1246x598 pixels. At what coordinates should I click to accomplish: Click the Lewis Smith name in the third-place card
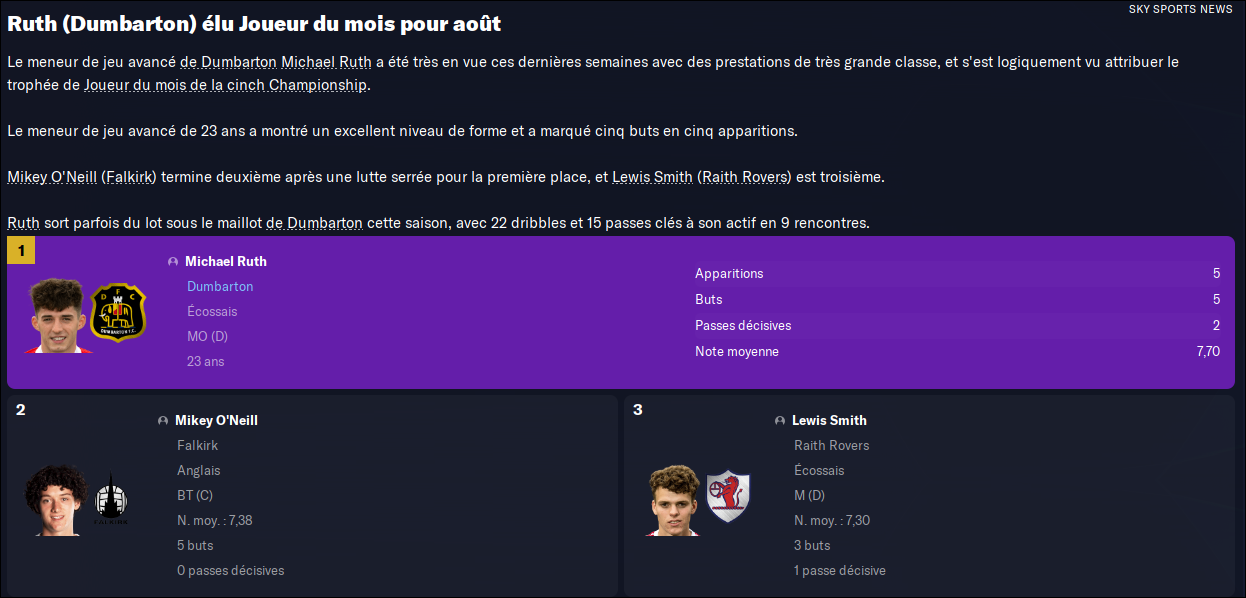click(829, 421)
